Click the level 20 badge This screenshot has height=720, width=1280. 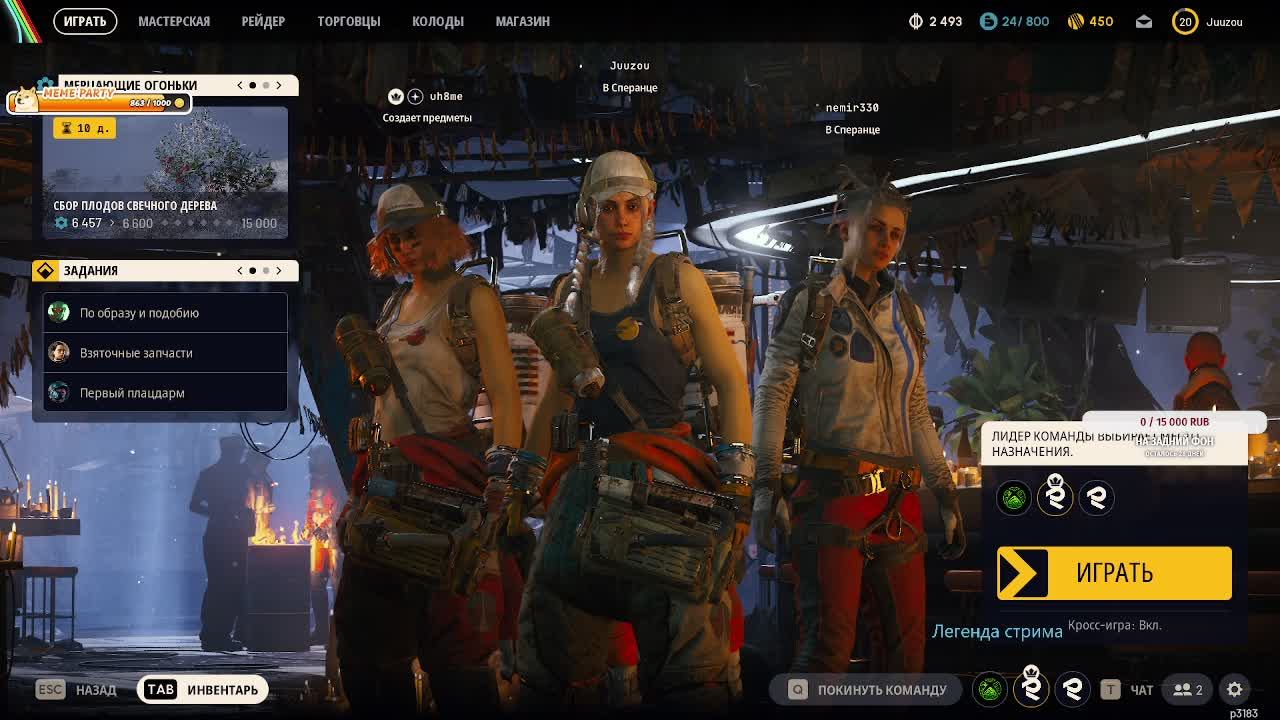pos(1185,21)
